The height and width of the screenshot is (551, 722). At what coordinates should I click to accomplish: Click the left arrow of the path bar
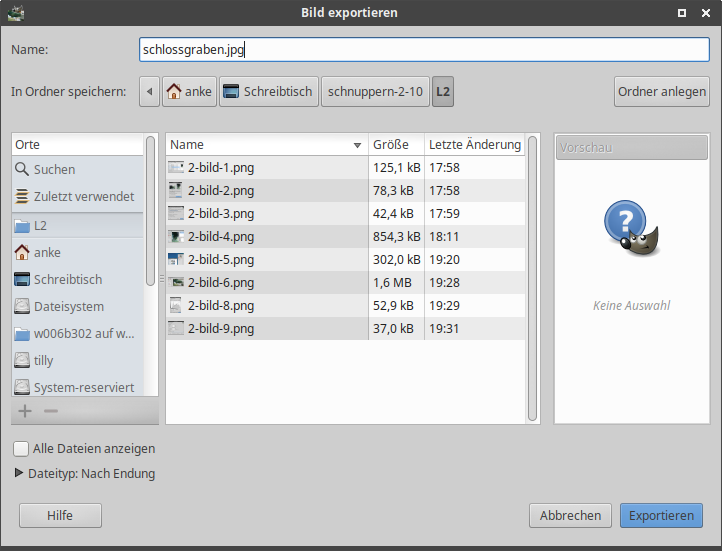(x=149, y=92)
